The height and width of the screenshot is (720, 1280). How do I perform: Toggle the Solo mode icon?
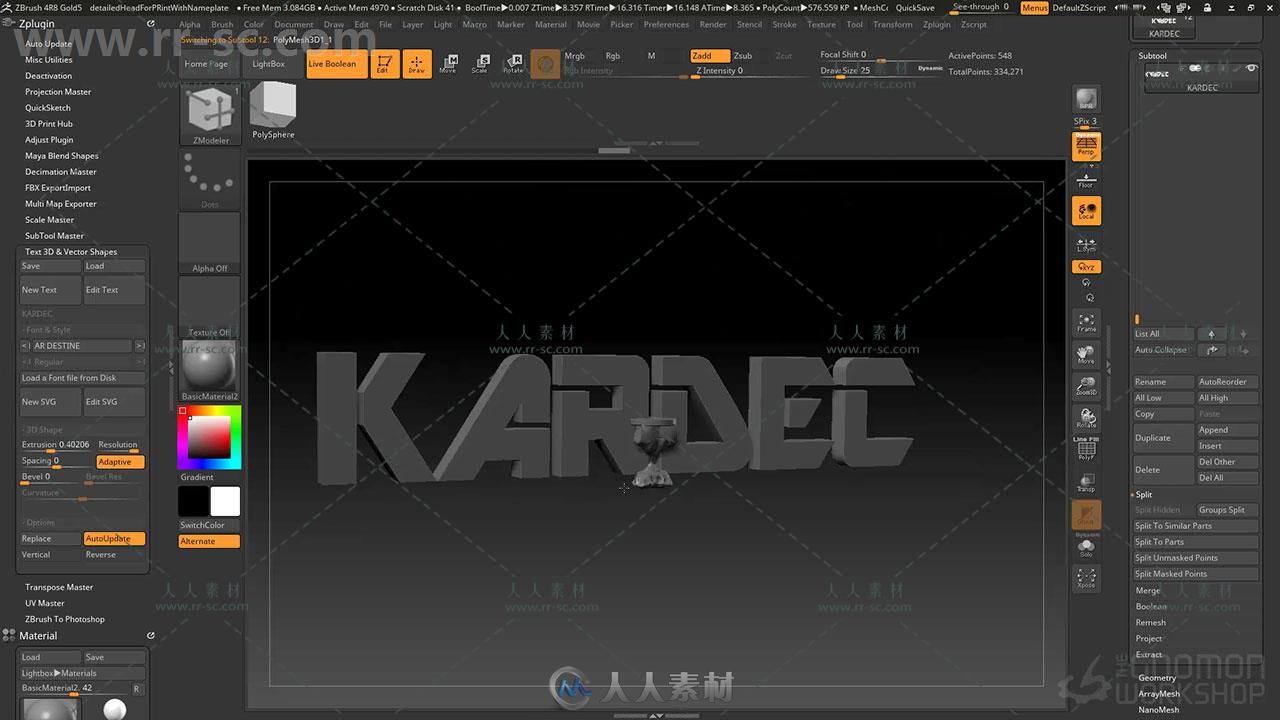[1086, 547]
